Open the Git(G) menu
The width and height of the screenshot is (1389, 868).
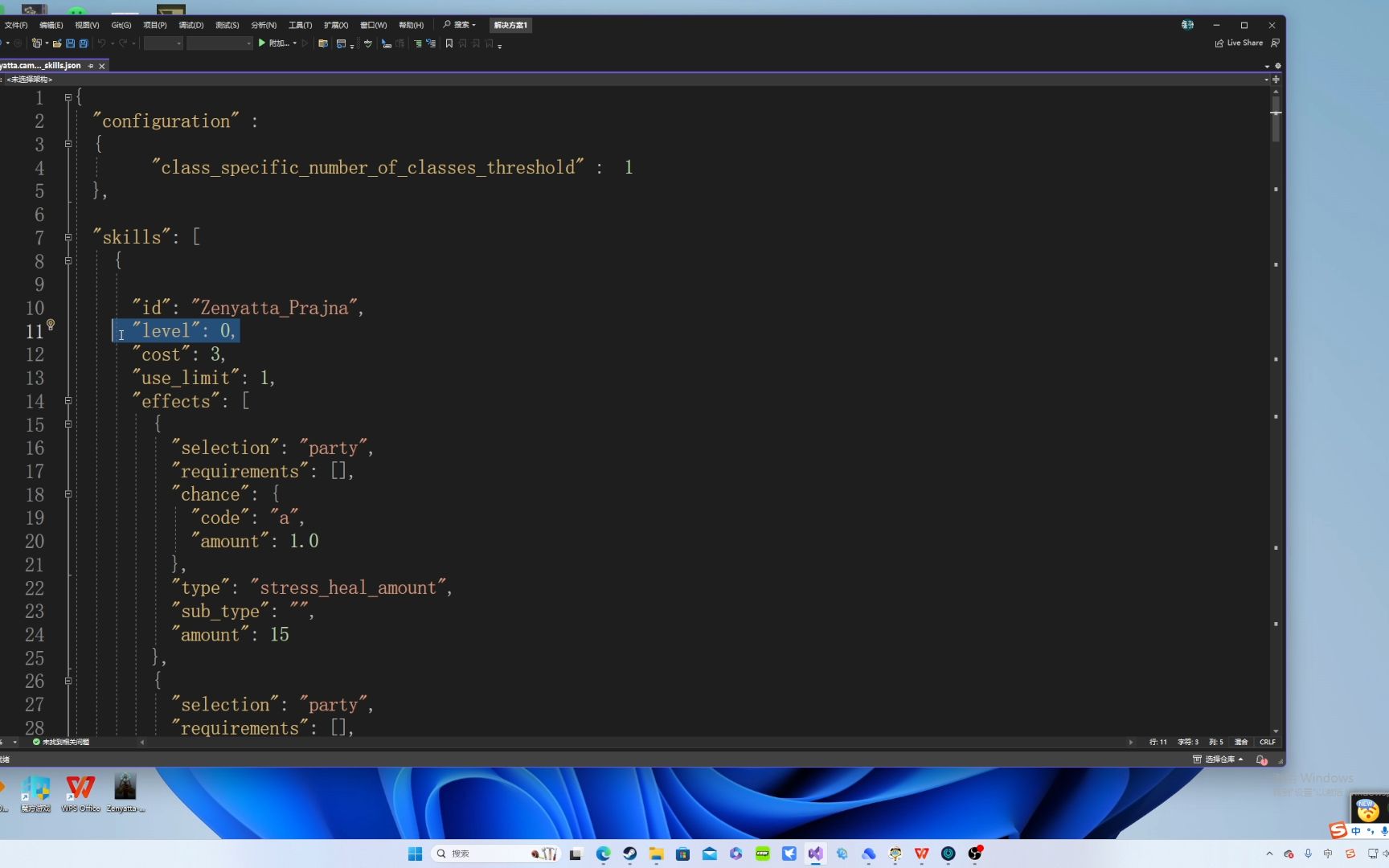(x=121, y=25)
